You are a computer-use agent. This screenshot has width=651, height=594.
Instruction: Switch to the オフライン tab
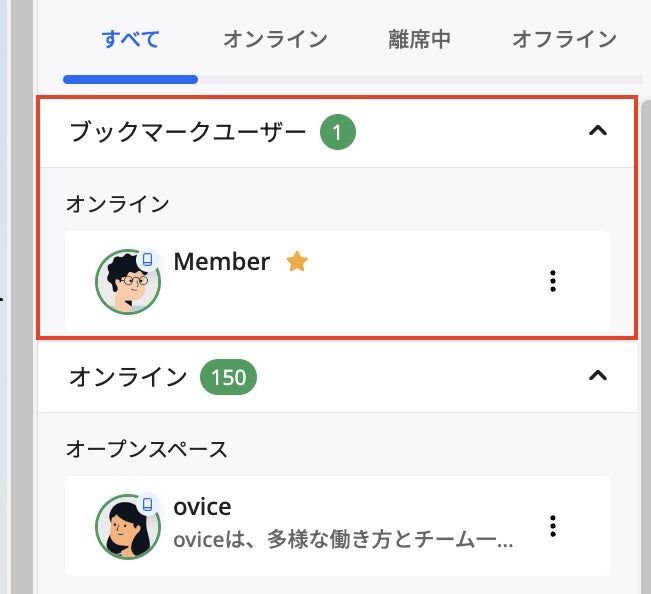pyautogui.click(x=564, y=40)
